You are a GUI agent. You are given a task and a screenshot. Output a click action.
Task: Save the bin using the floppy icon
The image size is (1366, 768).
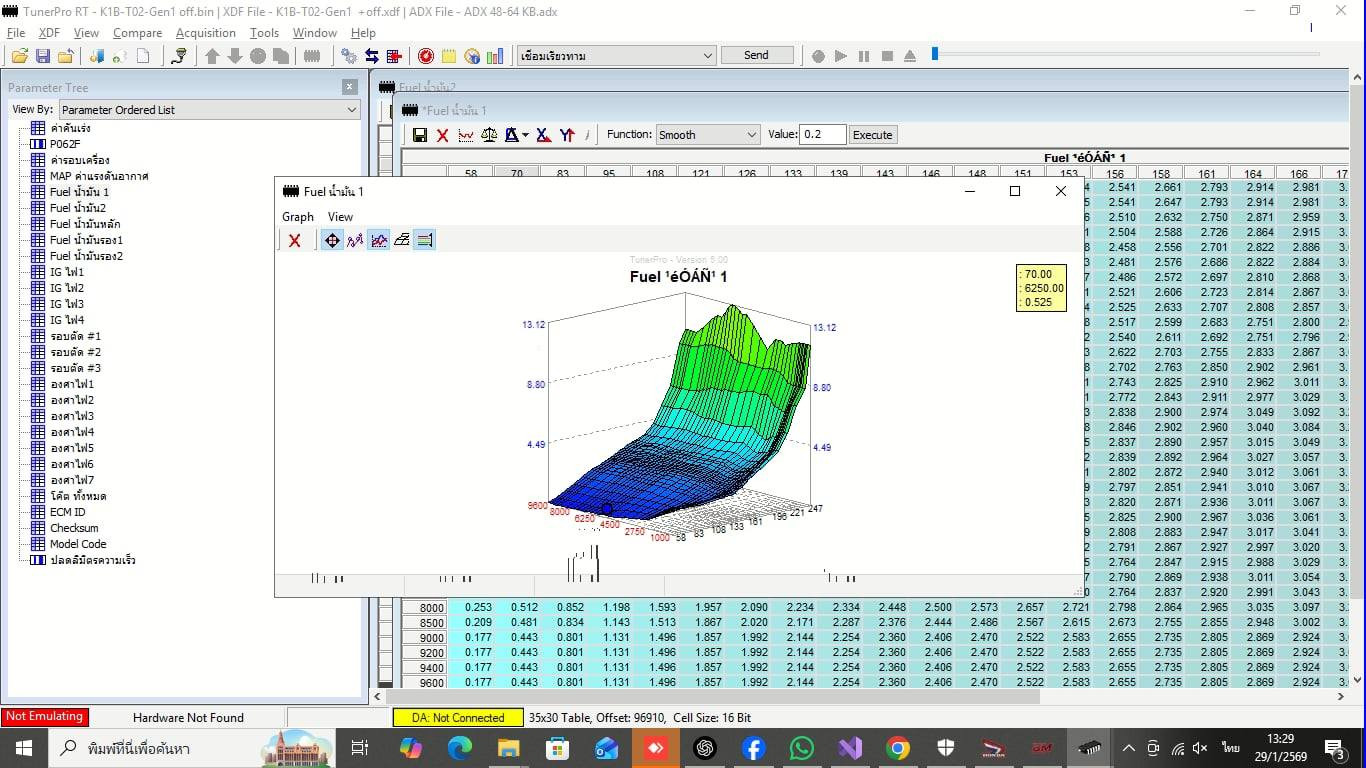click(42, 56)
